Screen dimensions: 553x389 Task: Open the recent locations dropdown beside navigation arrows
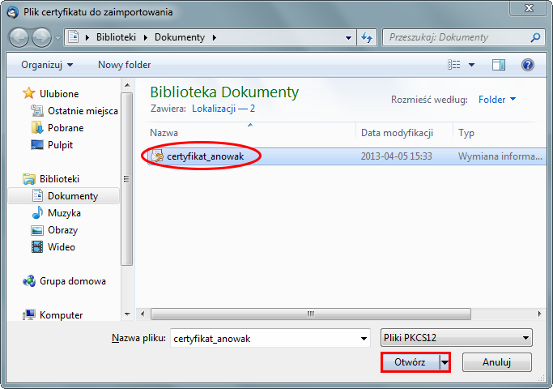tap(57, 38)
